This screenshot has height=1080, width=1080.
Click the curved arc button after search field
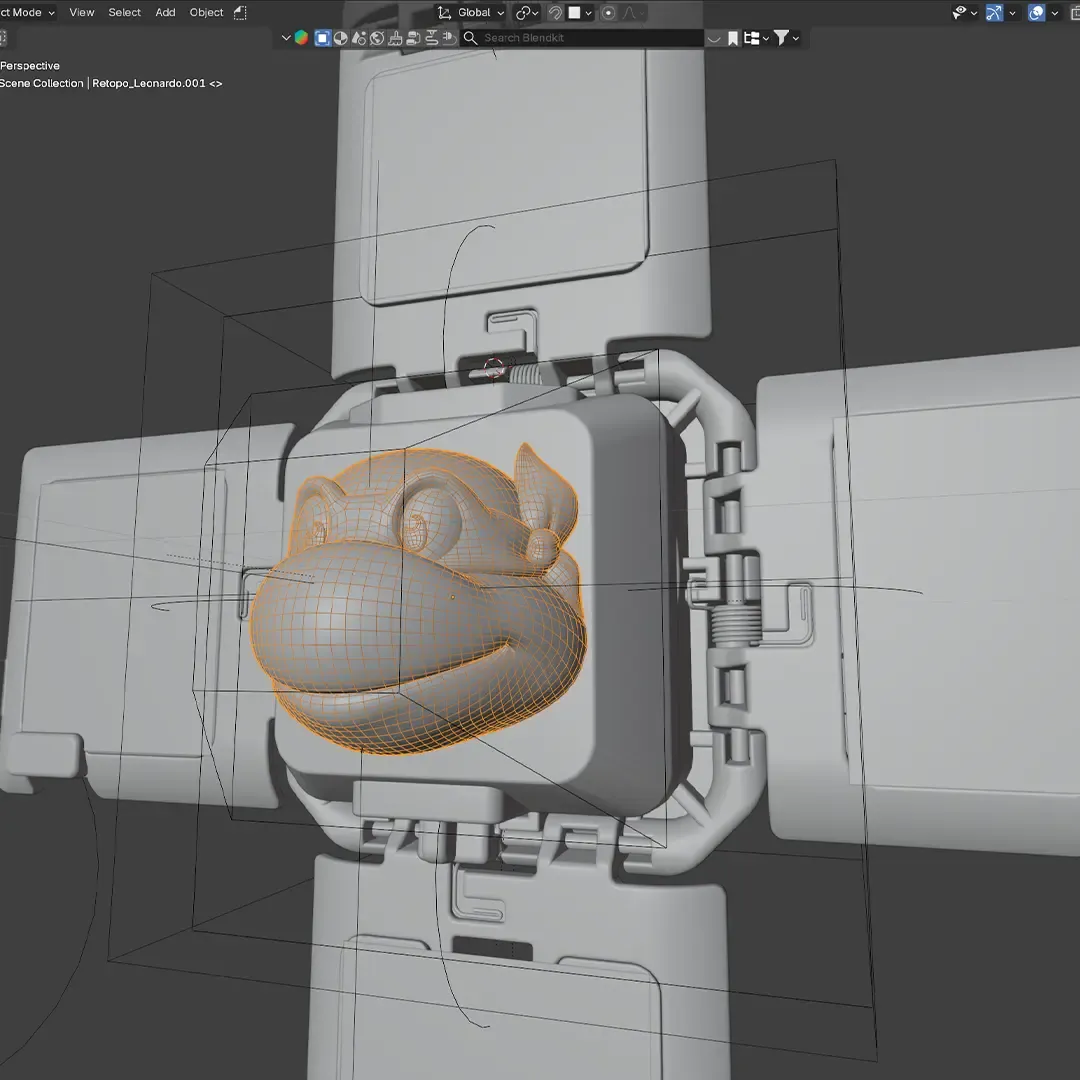(714, 39)
